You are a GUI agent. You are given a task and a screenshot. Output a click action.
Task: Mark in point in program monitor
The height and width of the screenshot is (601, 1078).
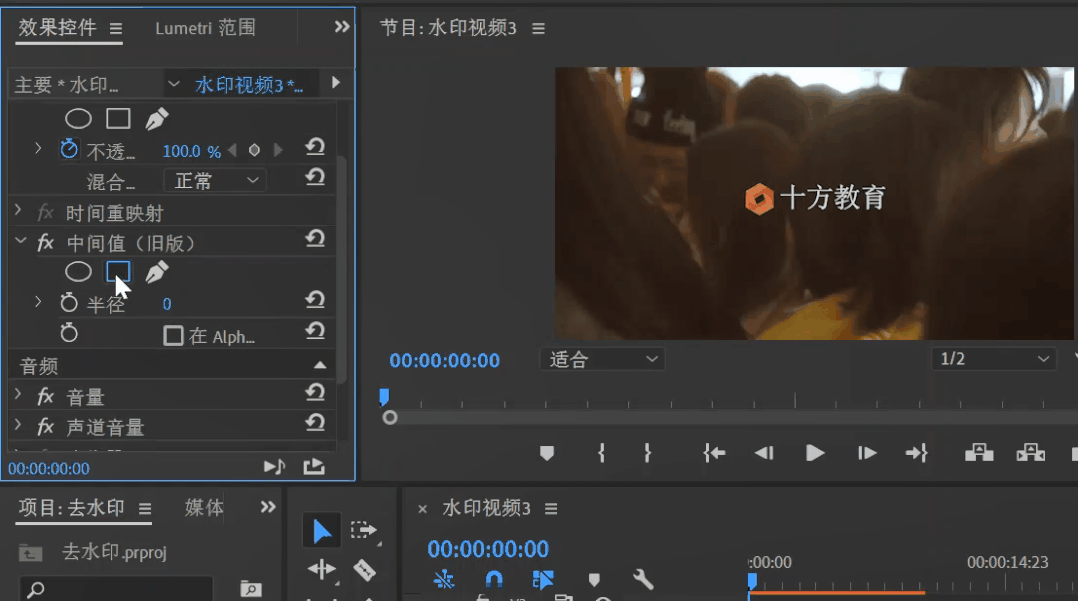coord(601,453)
